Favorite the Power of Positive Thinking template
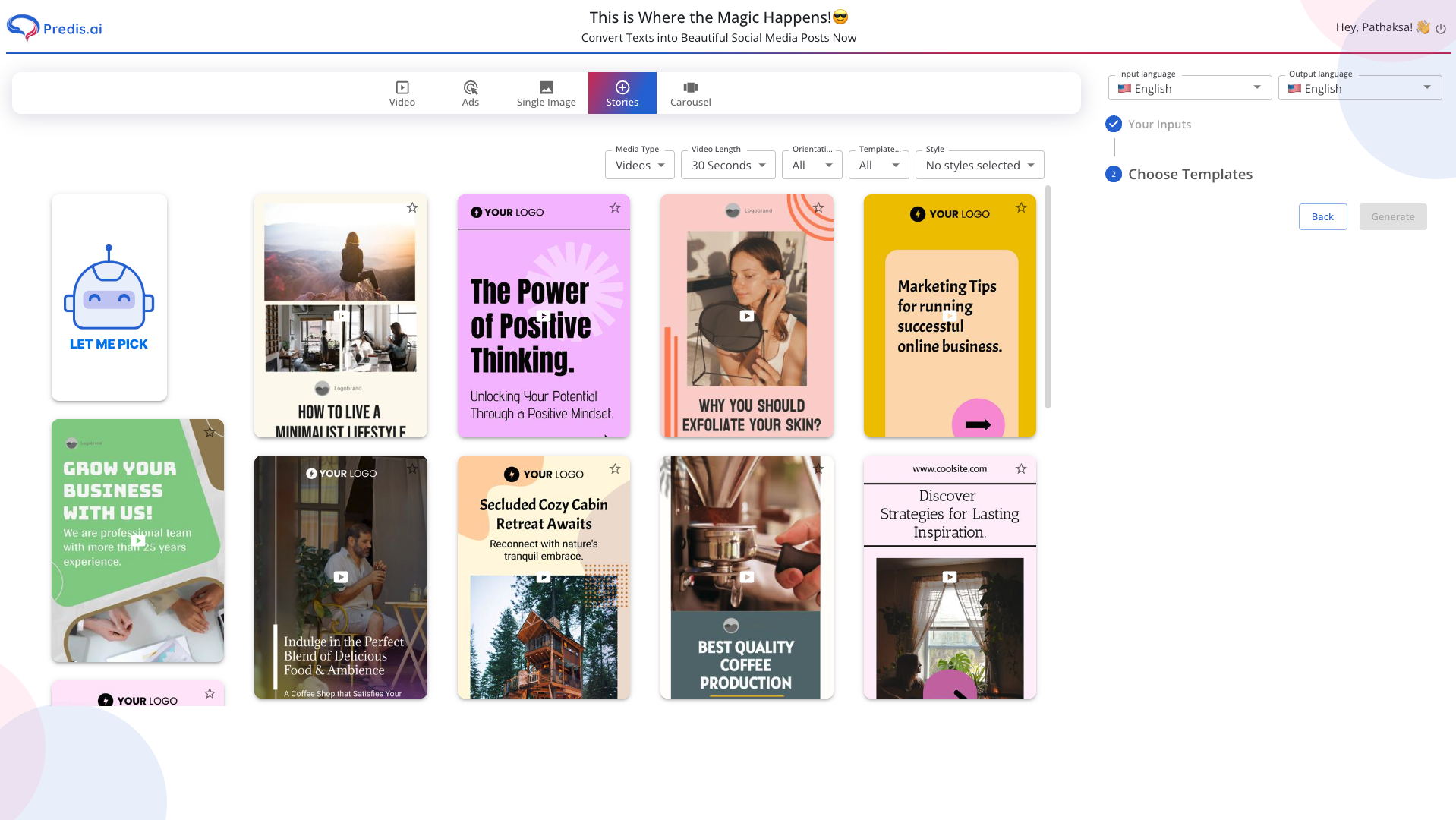1456x820 pixels. click(x=615, y=207)
